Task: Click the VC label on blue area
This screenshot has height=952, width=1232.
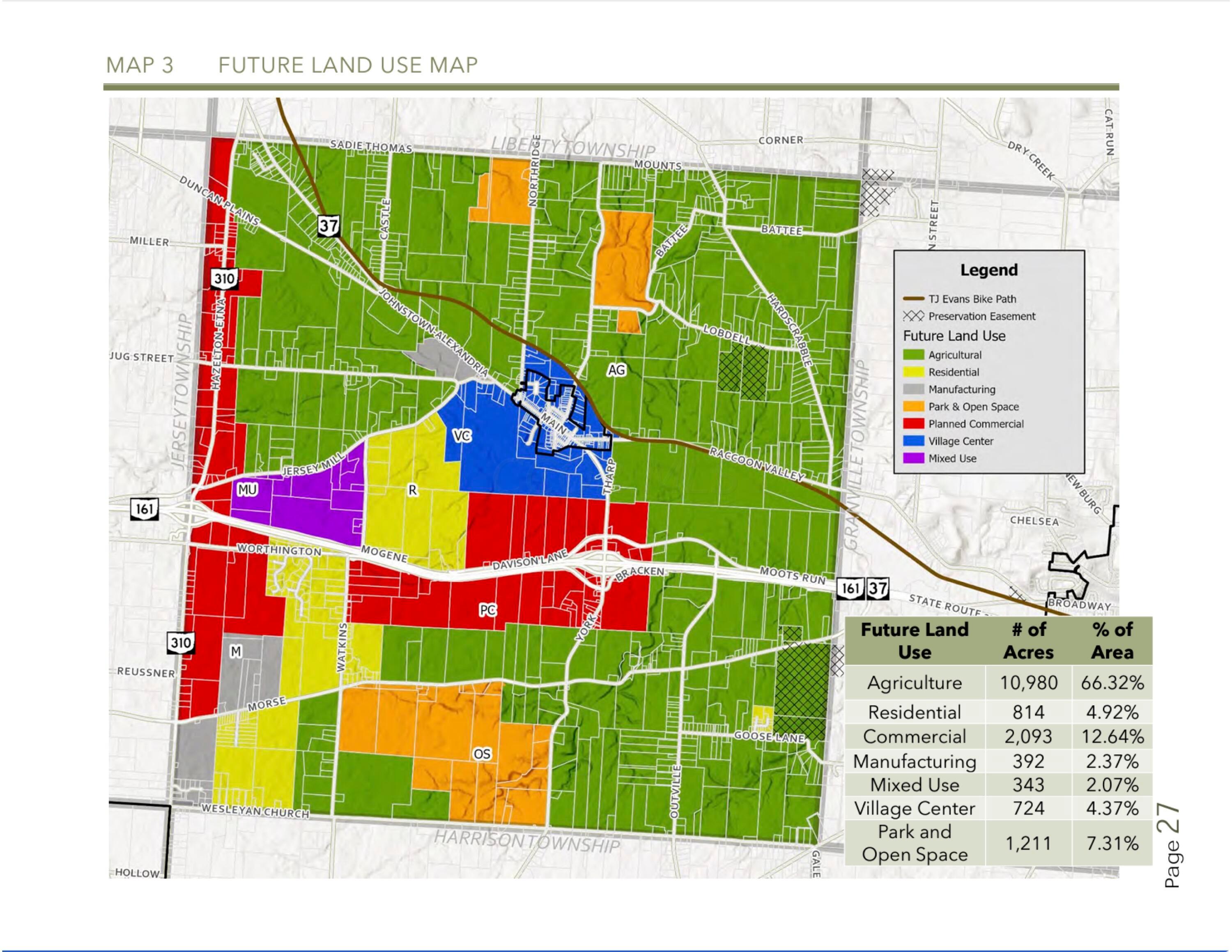Action: 462,436
